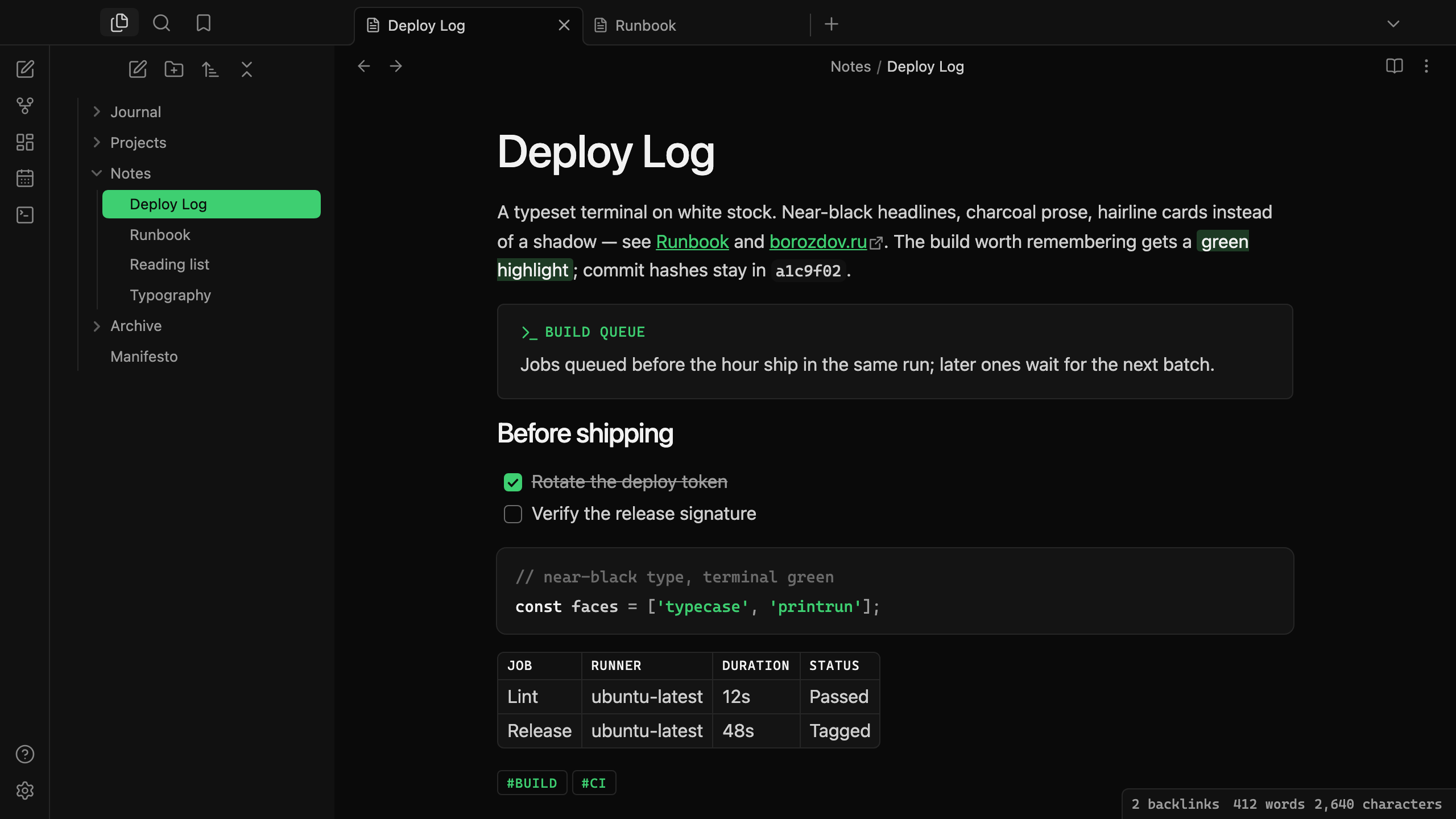Open the canvas icon in the ribbon
The height and width of the screenshot is (819, 1456).
[x=25, y=142]
